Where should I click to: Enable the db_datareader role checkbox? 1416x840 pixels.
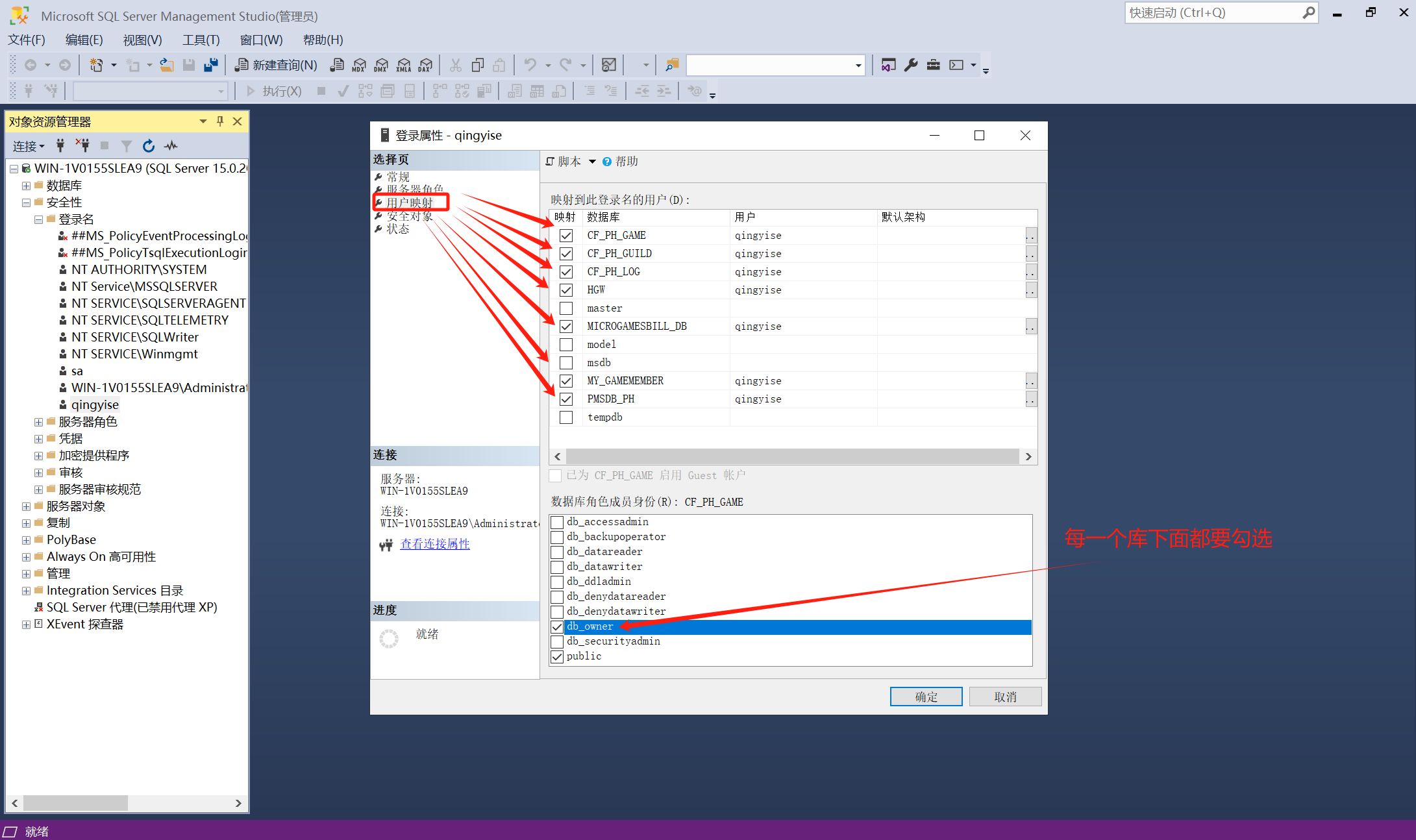pos(557,552)
